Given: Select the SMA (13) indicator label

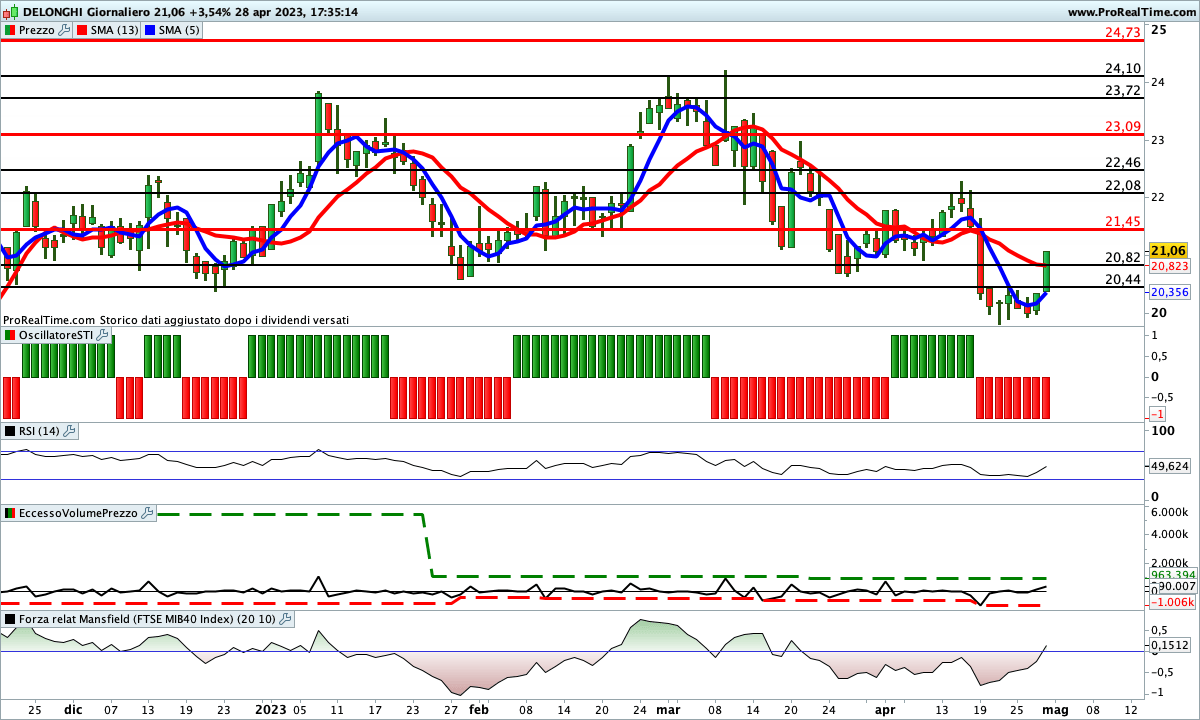Looking at the screenshot, I should [x=114, y=30].
